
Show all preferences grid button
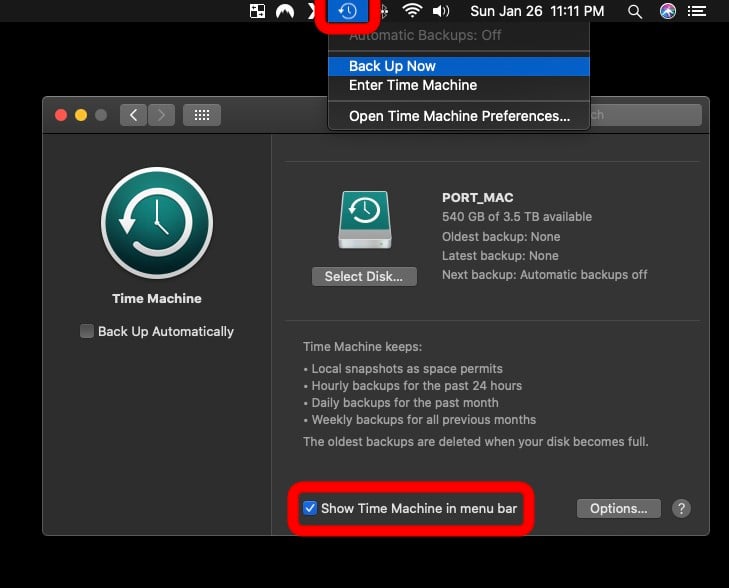(202, 115)
